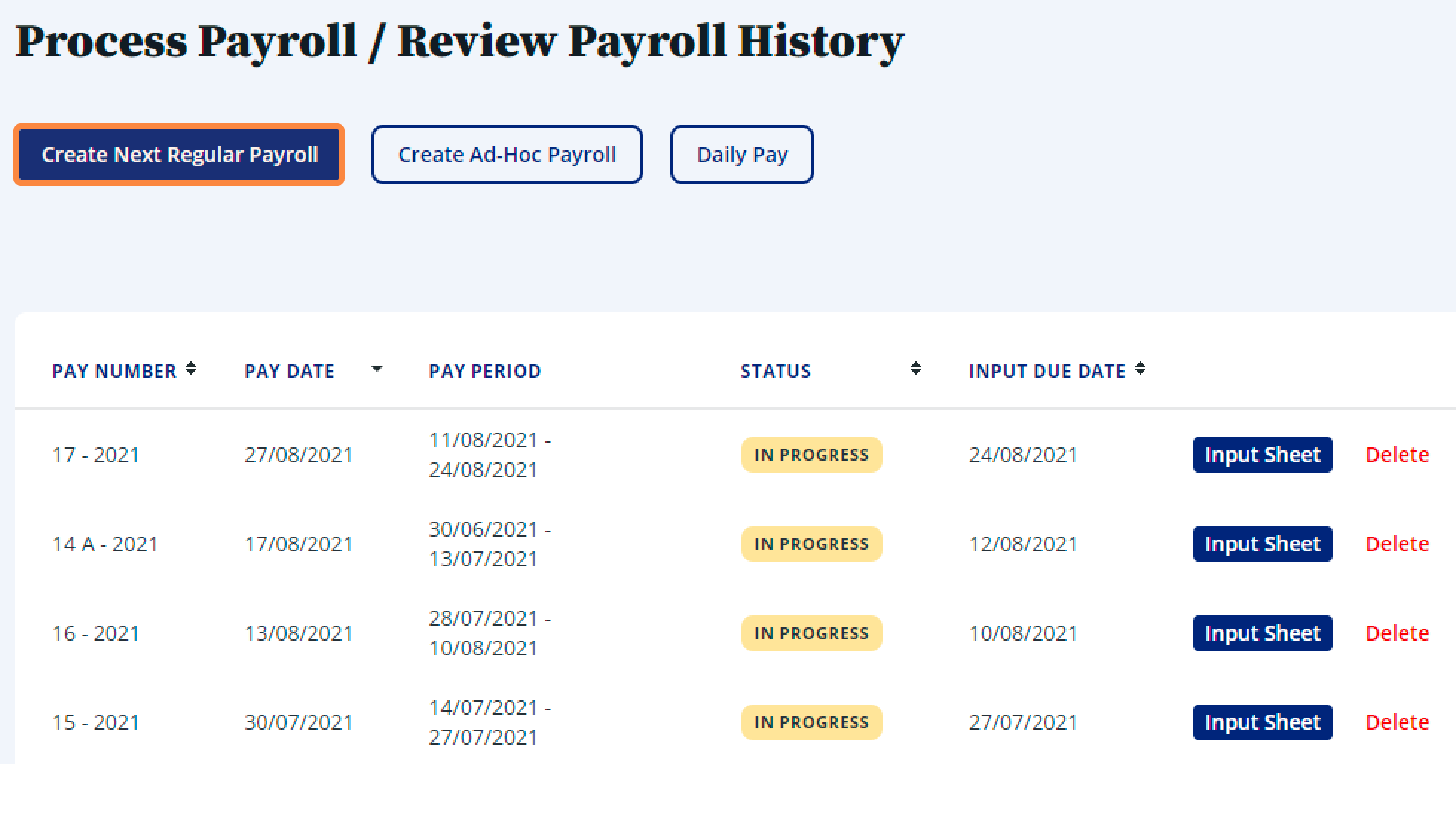Image resolution: width=1456 pixels, height=813 pixels.
Task: Click pay date 30/07/2021
Action: point(299,722)
